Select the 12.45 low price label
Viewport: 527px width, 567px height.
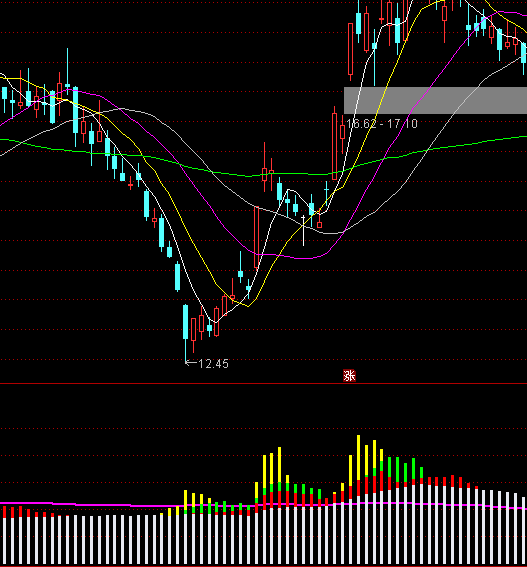click(x=213, y=364)
